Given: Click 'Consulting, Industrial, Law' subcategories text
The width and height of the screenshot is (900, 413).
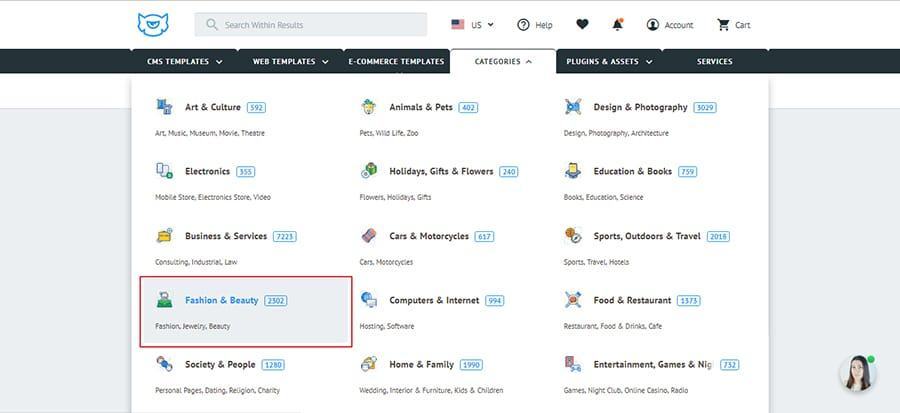Looking at the screenshot, I should (196, 262).
